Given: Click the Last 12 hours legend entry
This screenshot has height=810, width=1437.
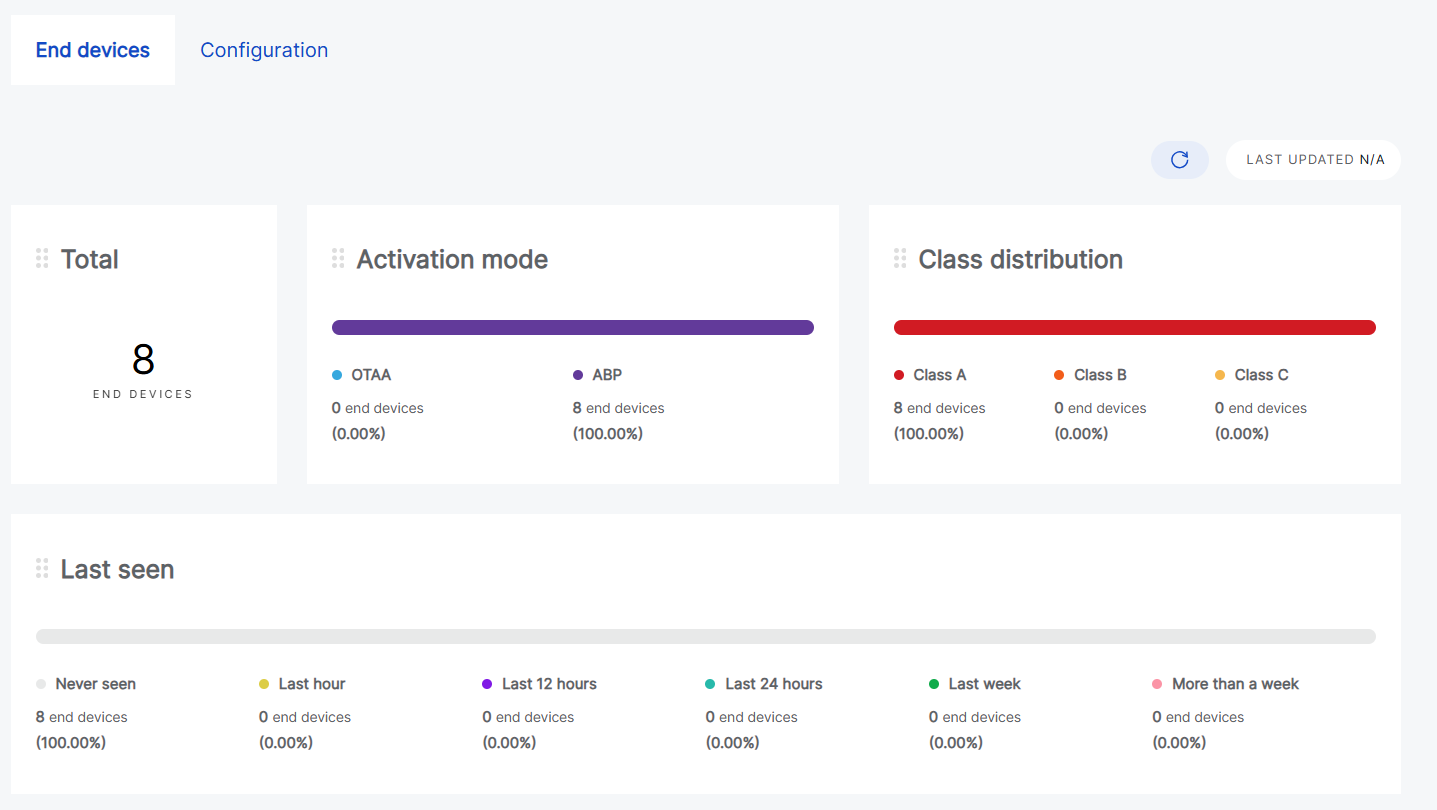Looking at the screenshot, I should (x=548, y=684).
